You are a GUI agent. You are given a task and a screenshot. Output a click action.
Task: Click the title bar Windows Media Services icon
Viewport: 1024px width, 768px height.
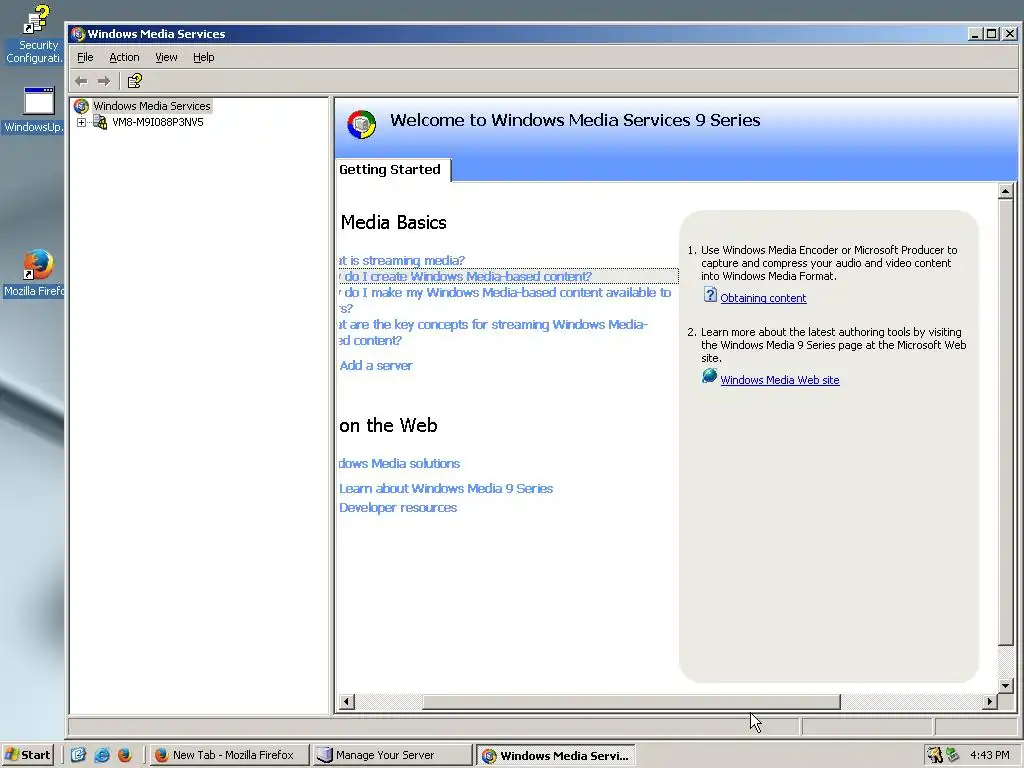(x=78, y=34)
